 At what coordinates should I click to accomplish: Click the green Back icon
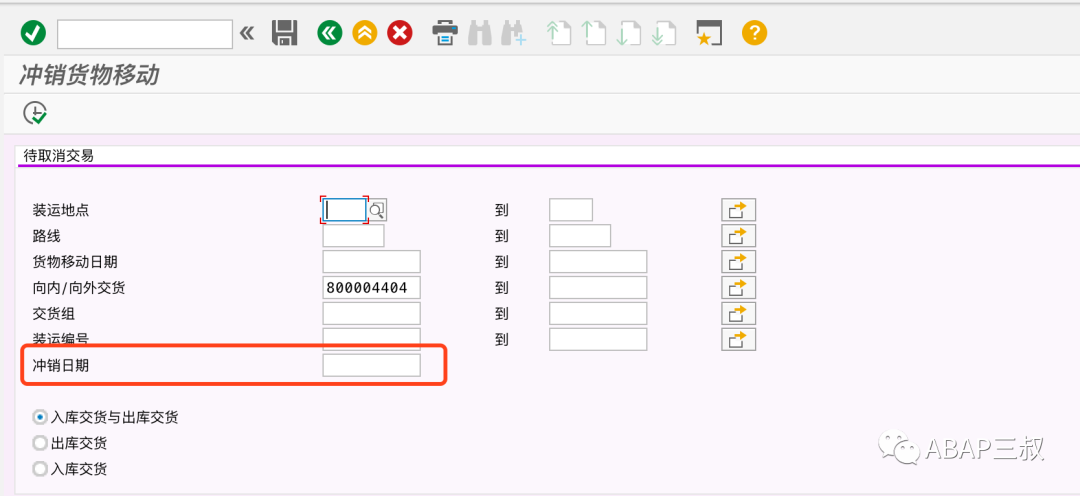coord(330,33)
